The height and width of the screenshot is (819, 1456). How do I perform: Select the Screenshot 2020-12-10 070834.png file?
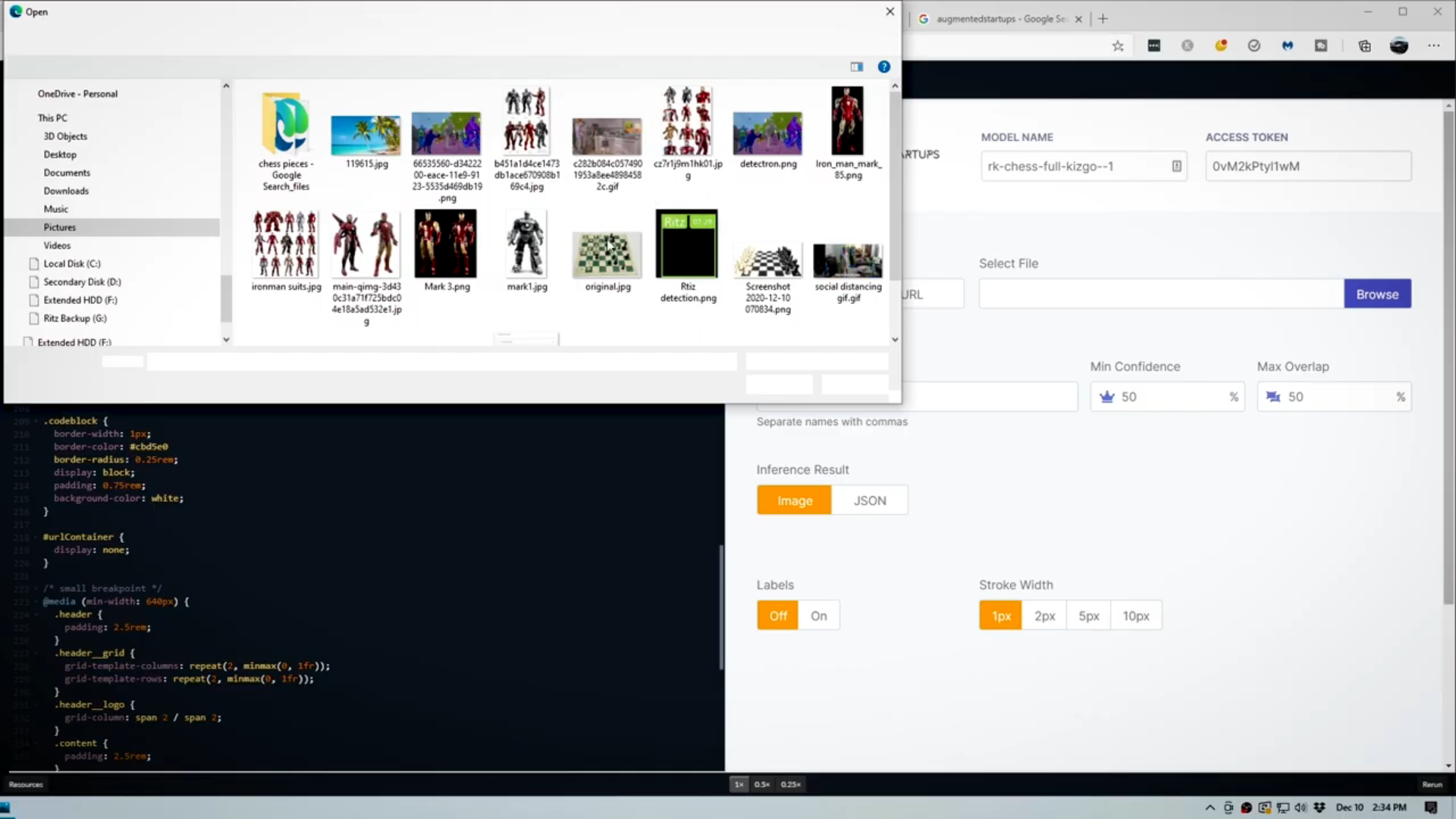tap(767, 278)
